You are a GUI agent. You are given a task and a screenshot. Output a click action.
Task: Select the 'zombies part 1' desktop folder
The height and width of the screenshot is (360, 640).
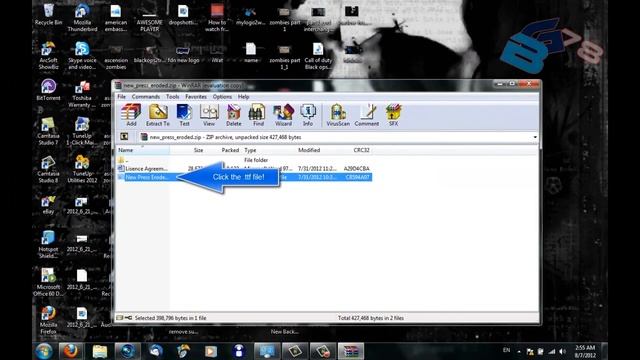[284, 19]
